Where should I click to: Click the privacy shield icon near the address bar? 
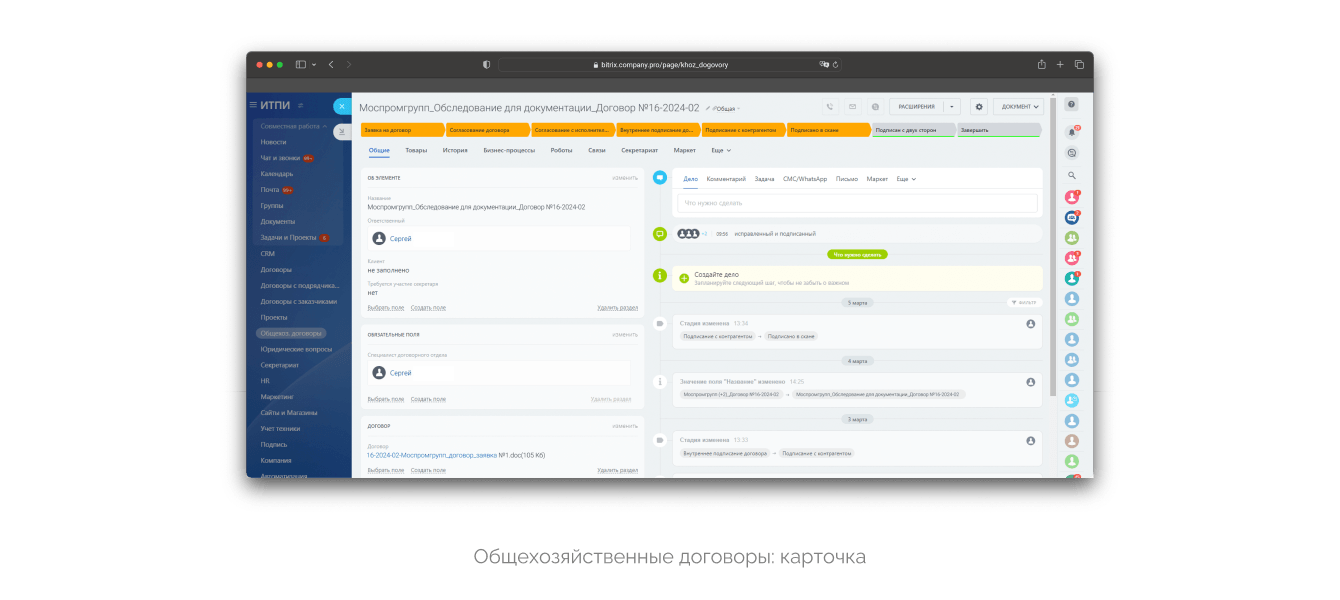487,64
